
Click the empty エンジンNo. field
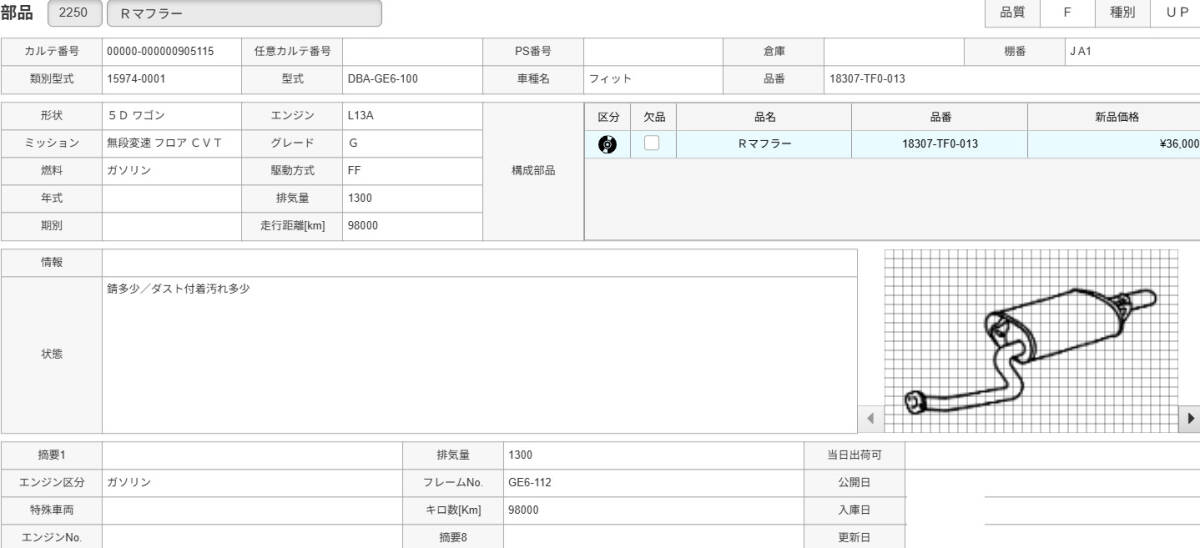(x=252, y=537)
